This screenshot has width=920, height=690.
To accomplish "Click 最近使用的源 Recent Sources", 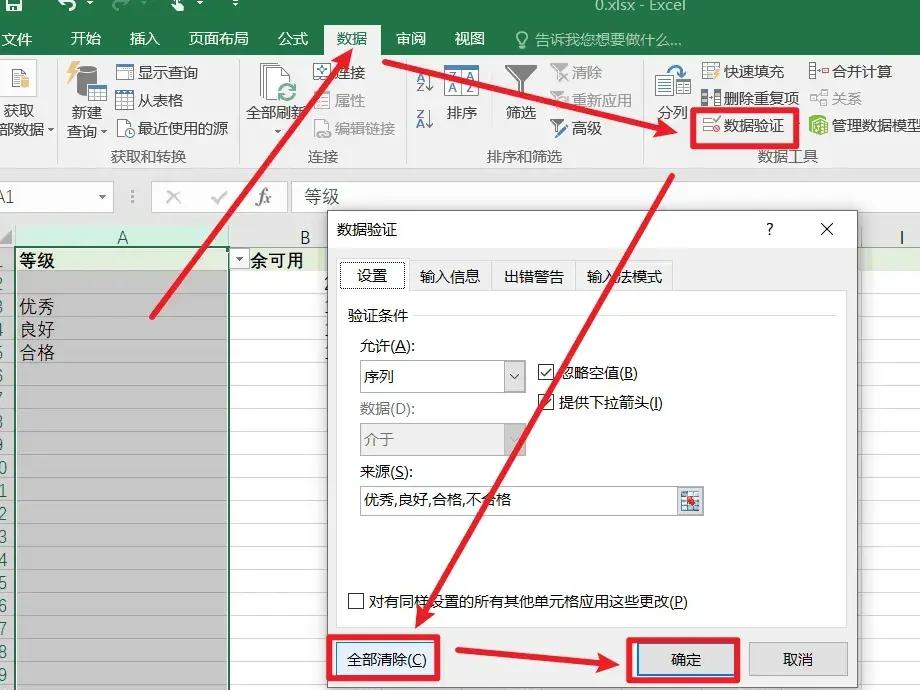I will click(172, 128).
